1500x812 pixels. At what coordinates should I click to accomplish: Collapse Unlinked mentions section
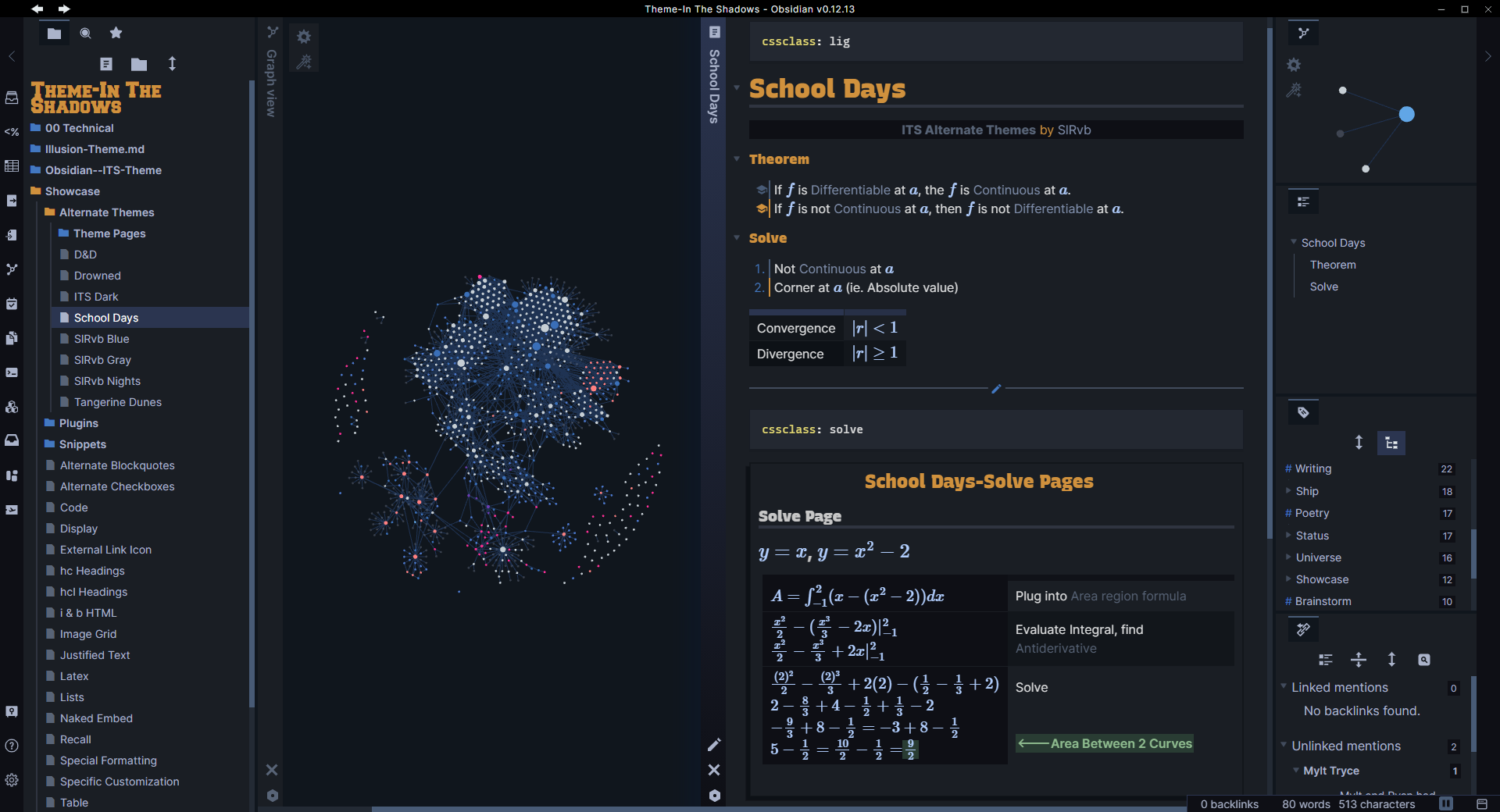[1284, 746]
